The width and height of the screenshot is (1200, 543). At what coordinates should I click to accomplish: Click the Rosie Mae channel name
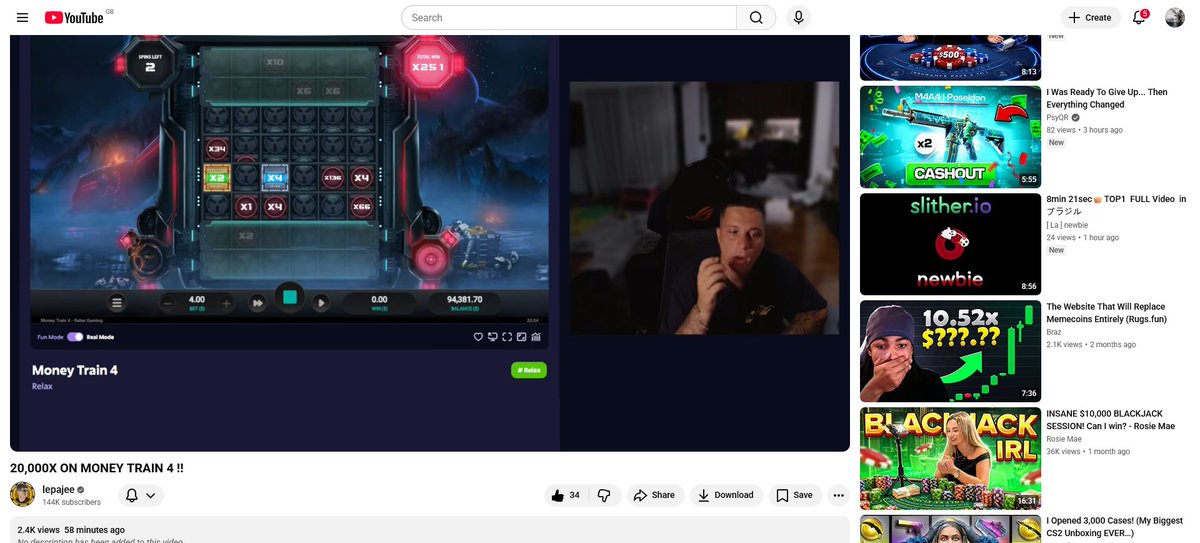click(x=1064, y=438)
